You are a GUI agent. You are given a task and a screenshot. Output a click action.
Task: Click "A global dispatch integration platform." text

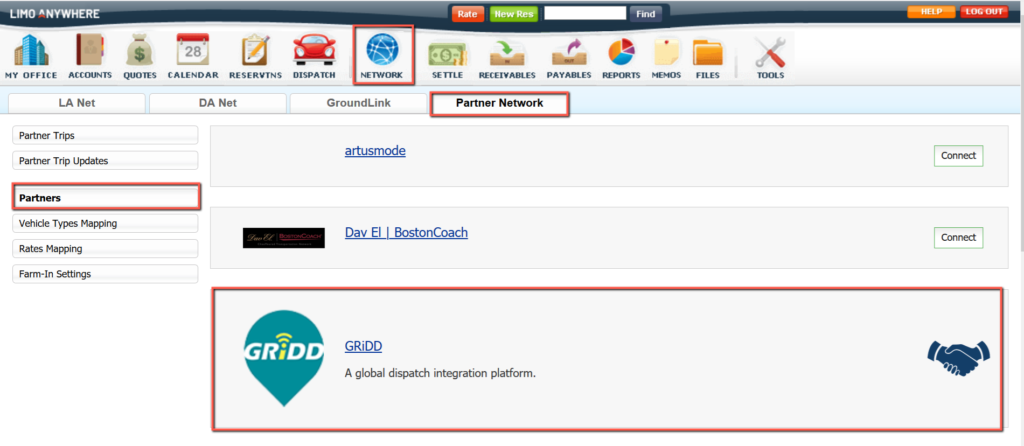coord(440,374)
